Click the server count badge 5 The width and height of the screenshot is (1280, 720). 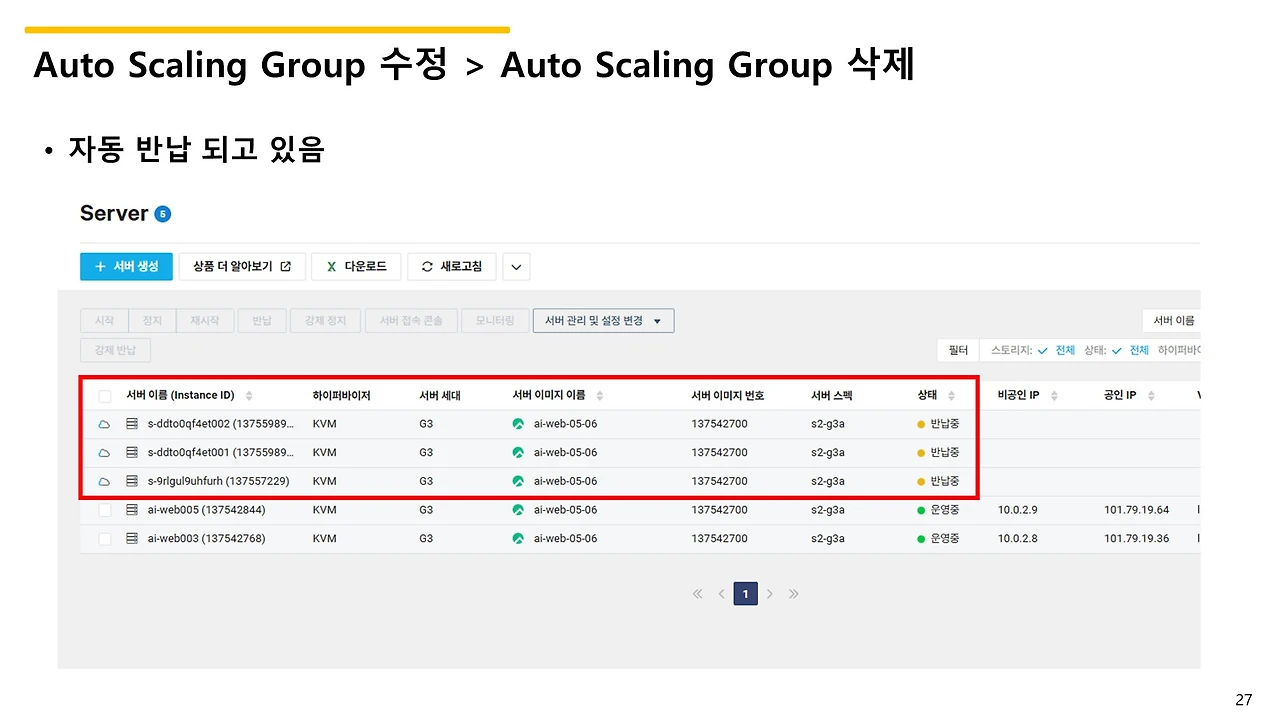pos(163,214)
